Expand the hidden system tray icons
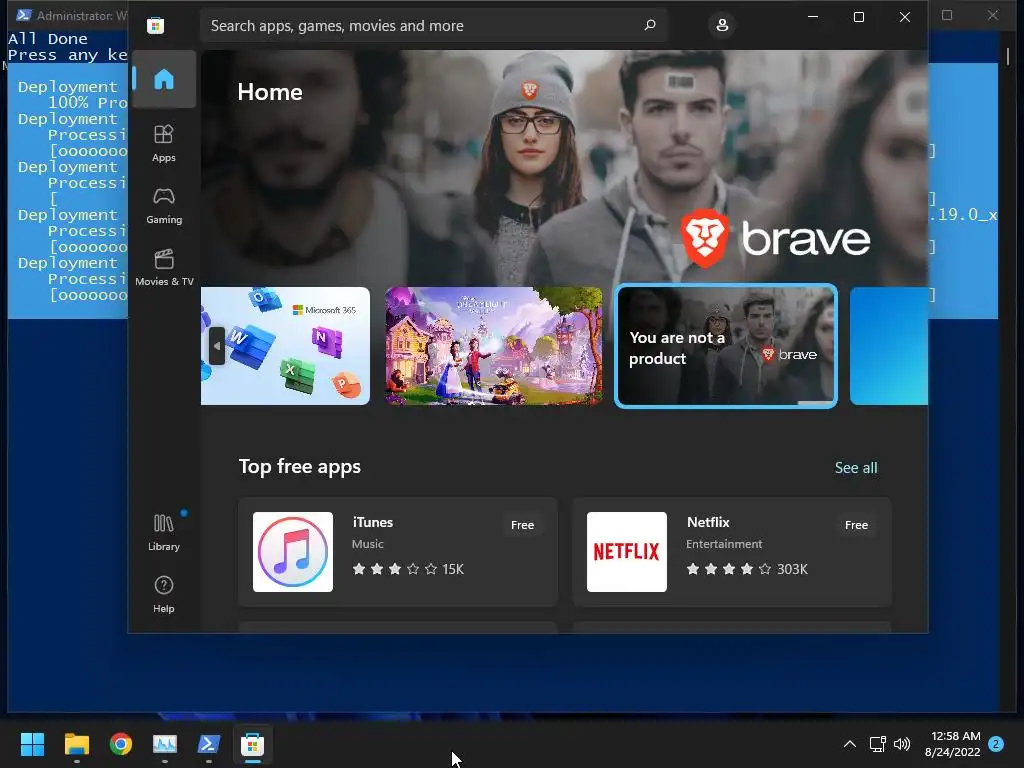This screenshot has width=1024, height=768. tap(850, 744)
